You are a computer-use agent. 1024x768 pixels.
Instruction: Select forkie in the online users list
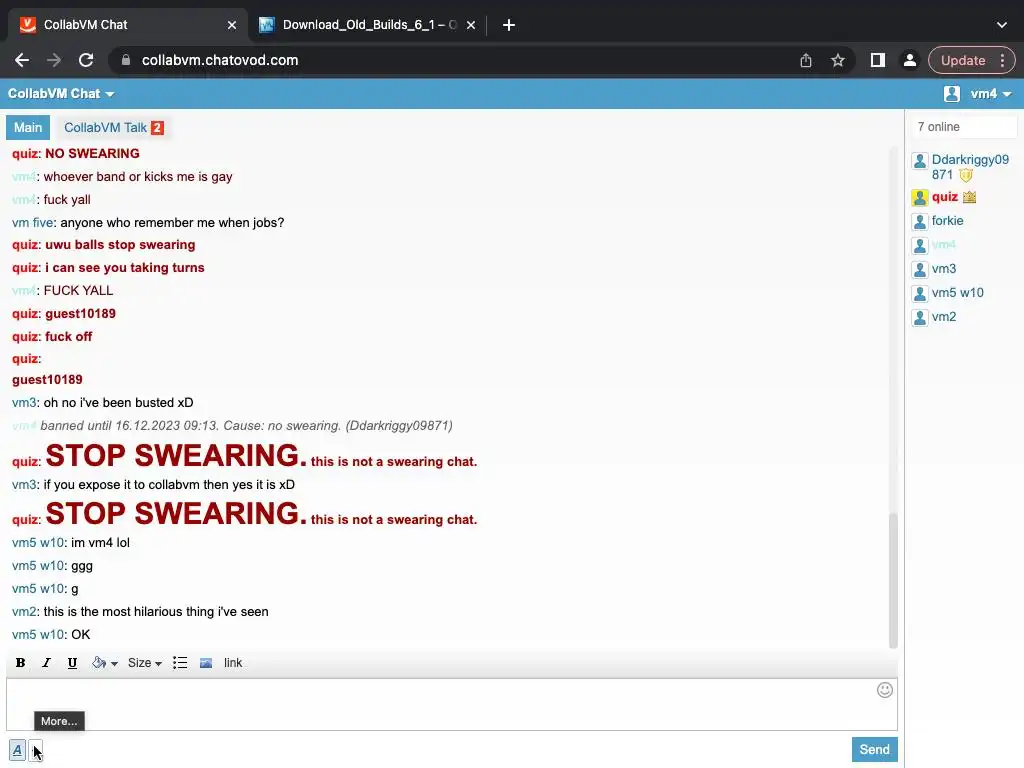point(947,221)
